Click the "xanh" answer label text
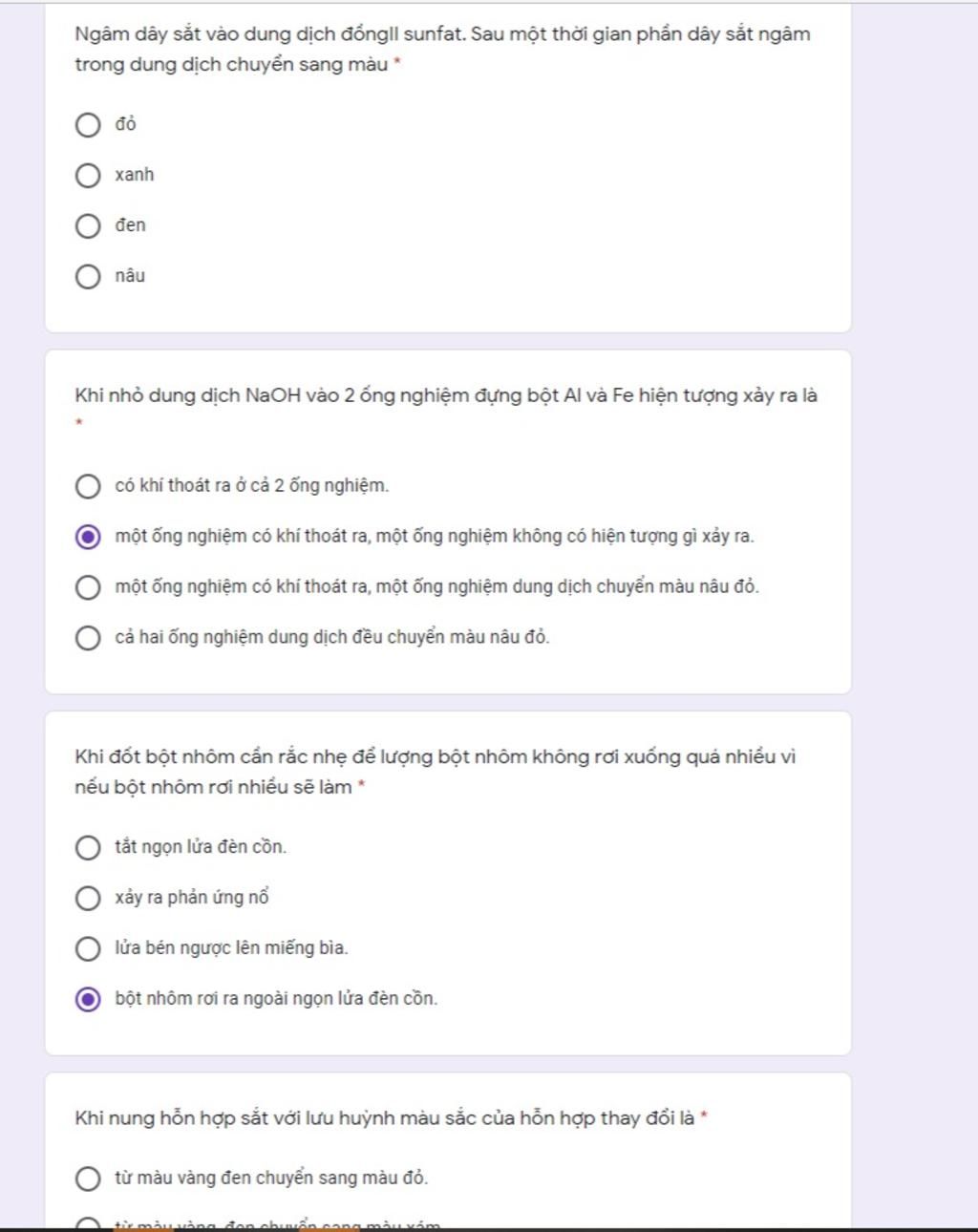This screenshot has height=1232, width=978. 134,175
